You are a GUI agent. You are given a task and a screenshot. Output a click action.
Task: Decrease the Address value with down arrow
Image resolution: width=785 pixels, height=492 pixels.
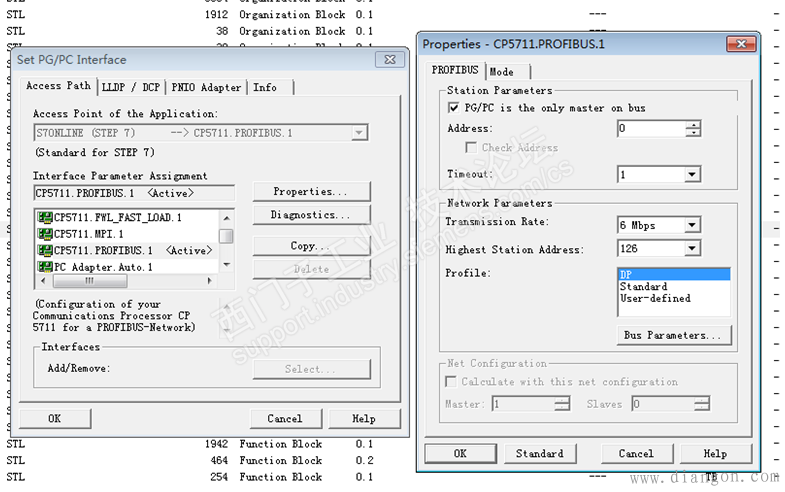click(693, 133)
